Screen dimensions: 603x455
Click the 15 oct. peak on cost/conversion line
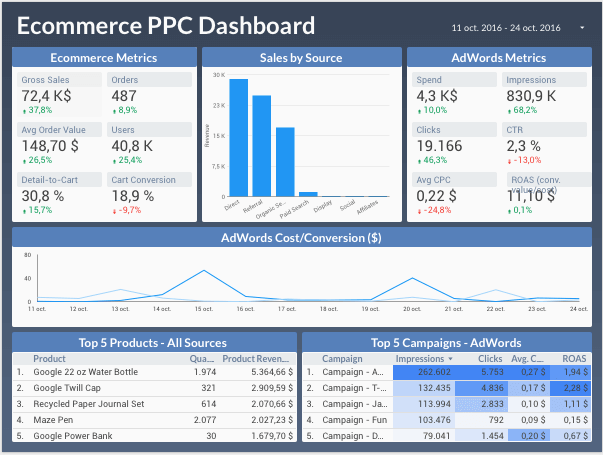pyautogui.click(x=204, y=270)
